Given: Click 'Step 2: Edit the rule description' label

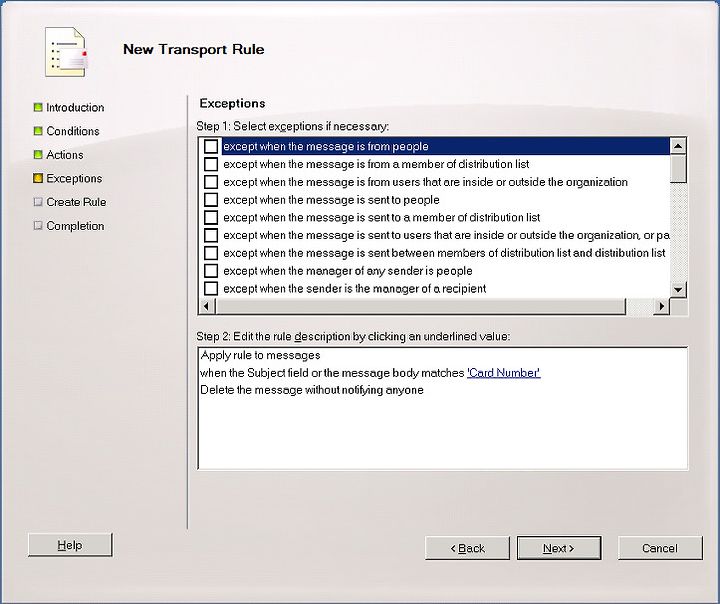Looking at the screenshot, I should [x=353, y=337].
